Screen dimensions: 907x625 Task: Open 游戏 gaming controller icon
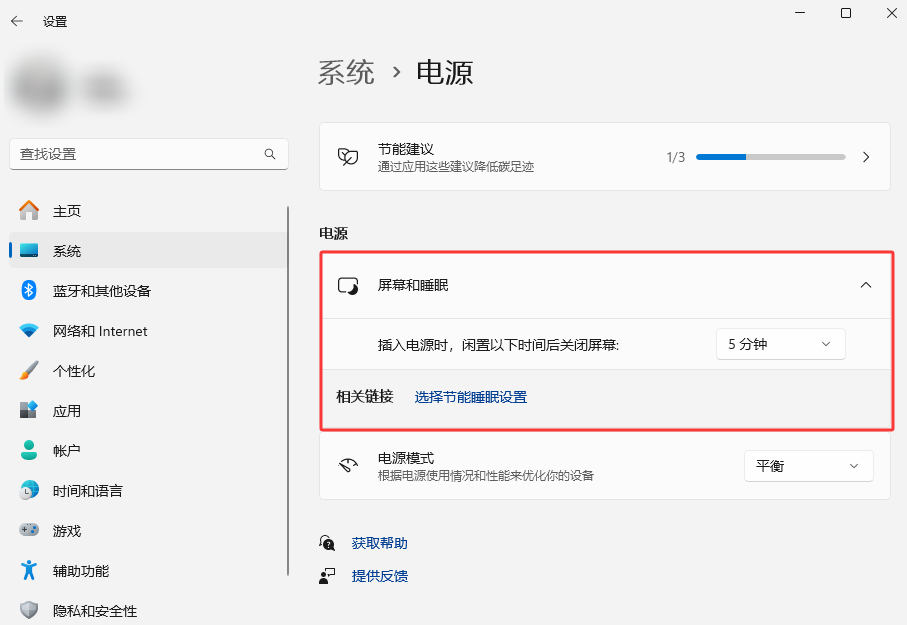[x=29, y=531]
